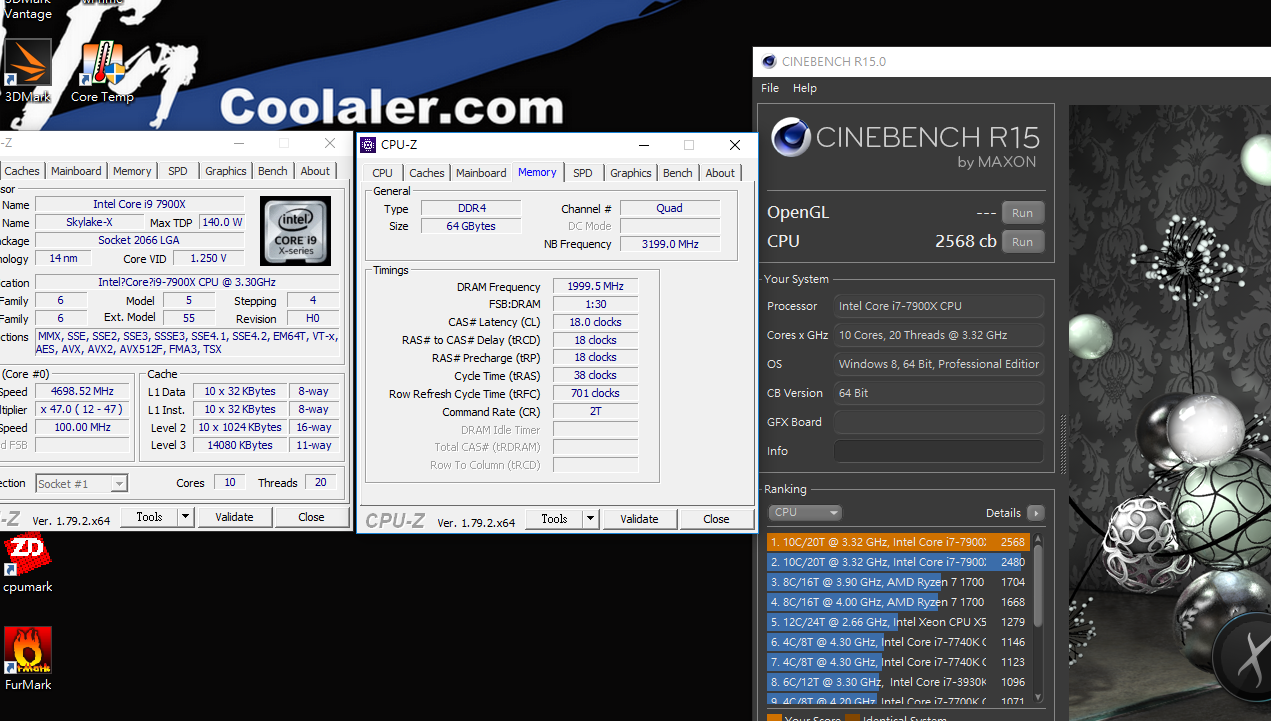Click the Info input field in Cinebench

[x=939, y=451]
